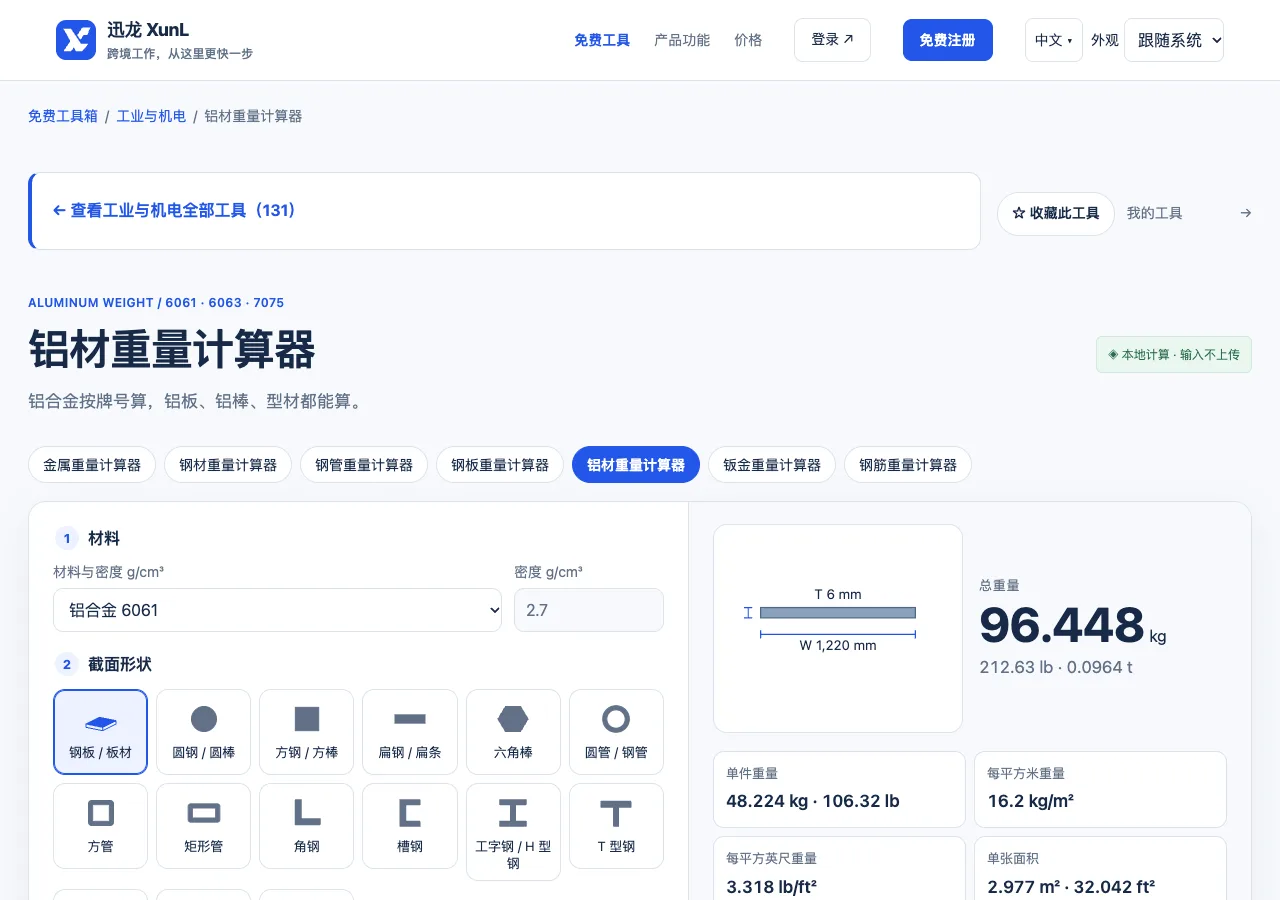Click the 单件重量 value 48.224 kg · 106.32 lb
This screenshot has width=1280, height=900.
click(x=813, y=801)
